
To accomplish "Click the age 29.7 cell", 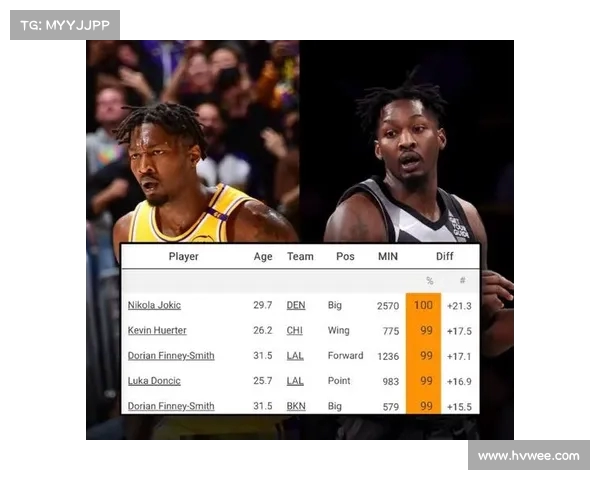I will pyautogui.click(x=263, y=305).
